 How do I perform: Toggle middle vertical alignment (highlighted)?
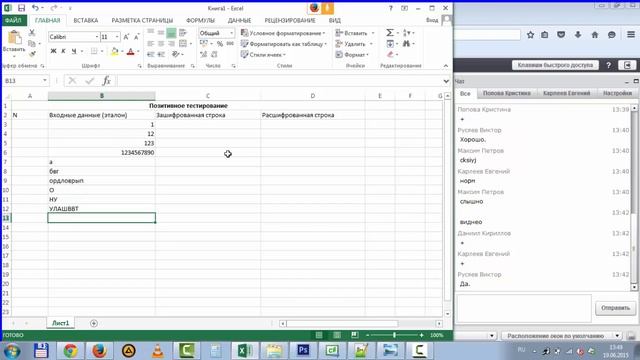click(x=171, y=33)
